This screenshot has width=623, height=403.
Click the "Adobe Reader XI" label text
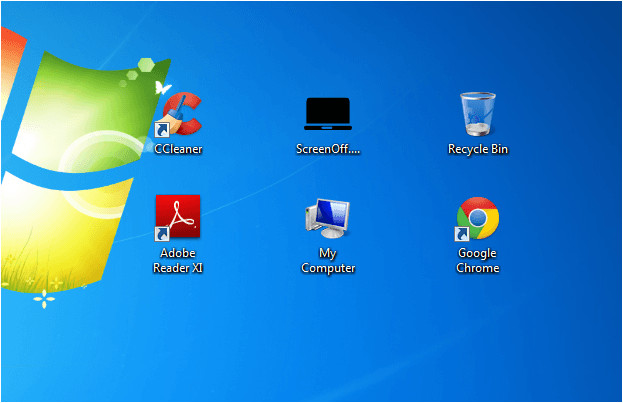[x=178, y=260]
